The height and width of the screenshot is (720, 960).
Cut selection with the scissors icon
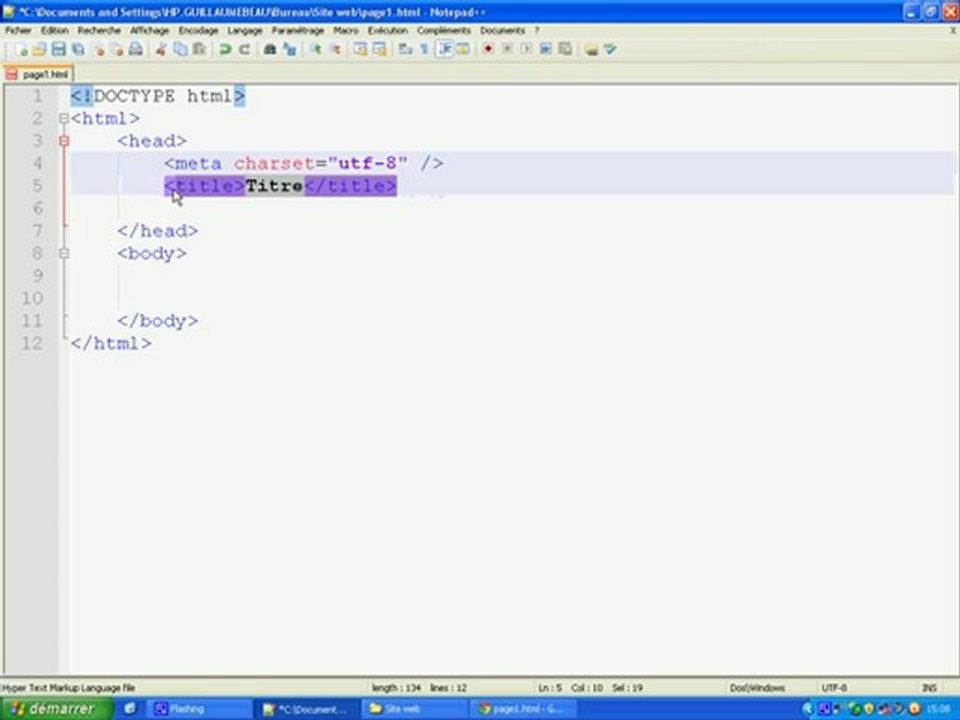pyautogui.click(x=161, y=50)
